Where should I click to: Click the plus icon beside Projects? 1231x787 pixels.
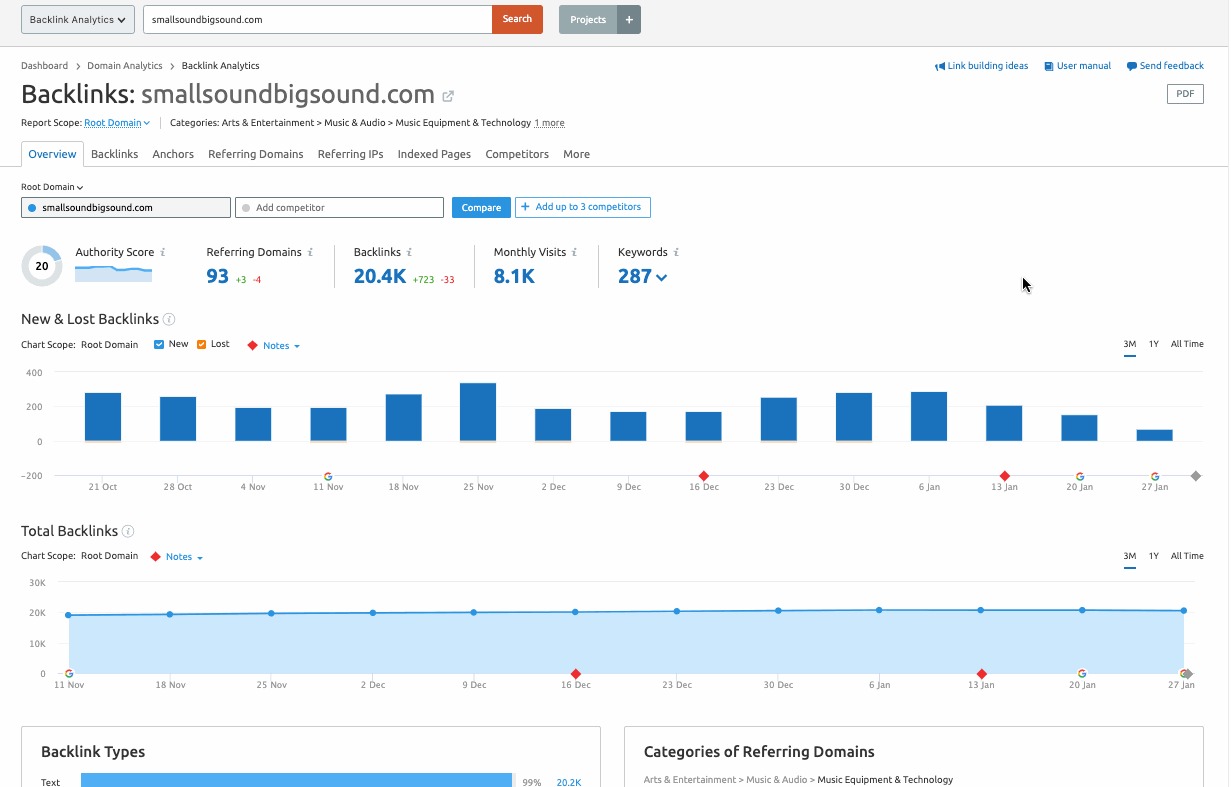(629, 19)
